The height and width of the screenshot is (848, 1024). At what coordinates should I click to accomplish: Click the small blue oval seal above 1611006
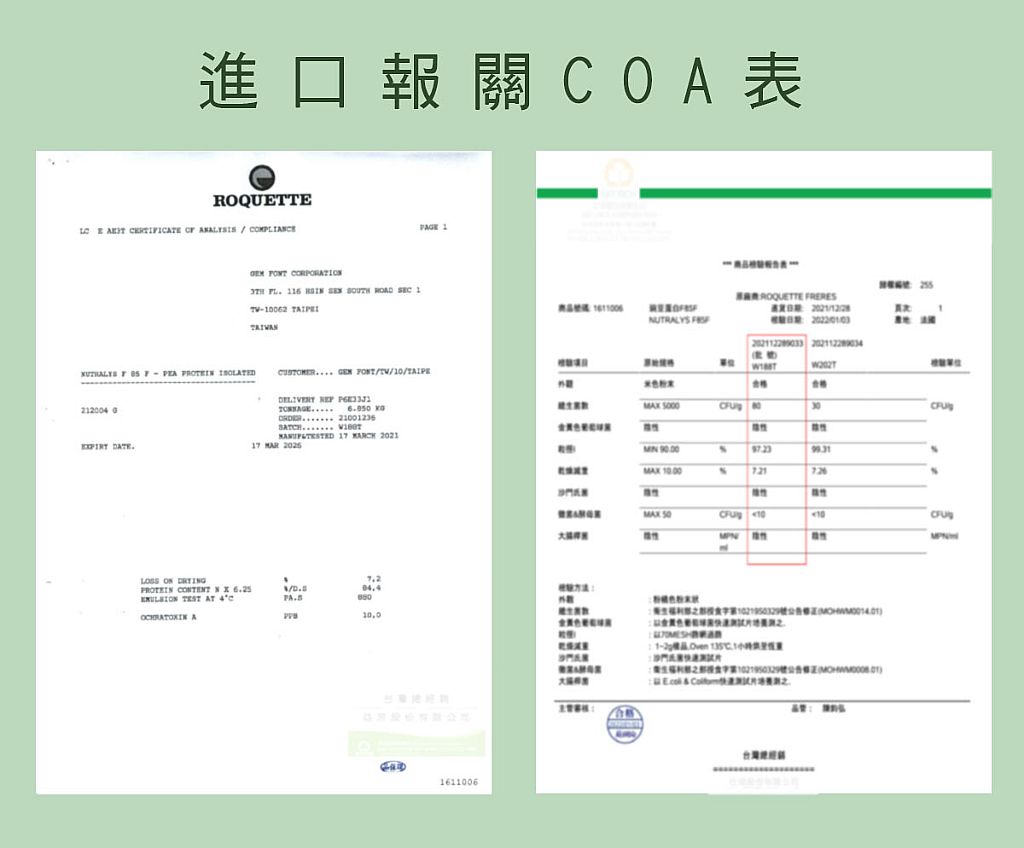[x=392, y=766]
